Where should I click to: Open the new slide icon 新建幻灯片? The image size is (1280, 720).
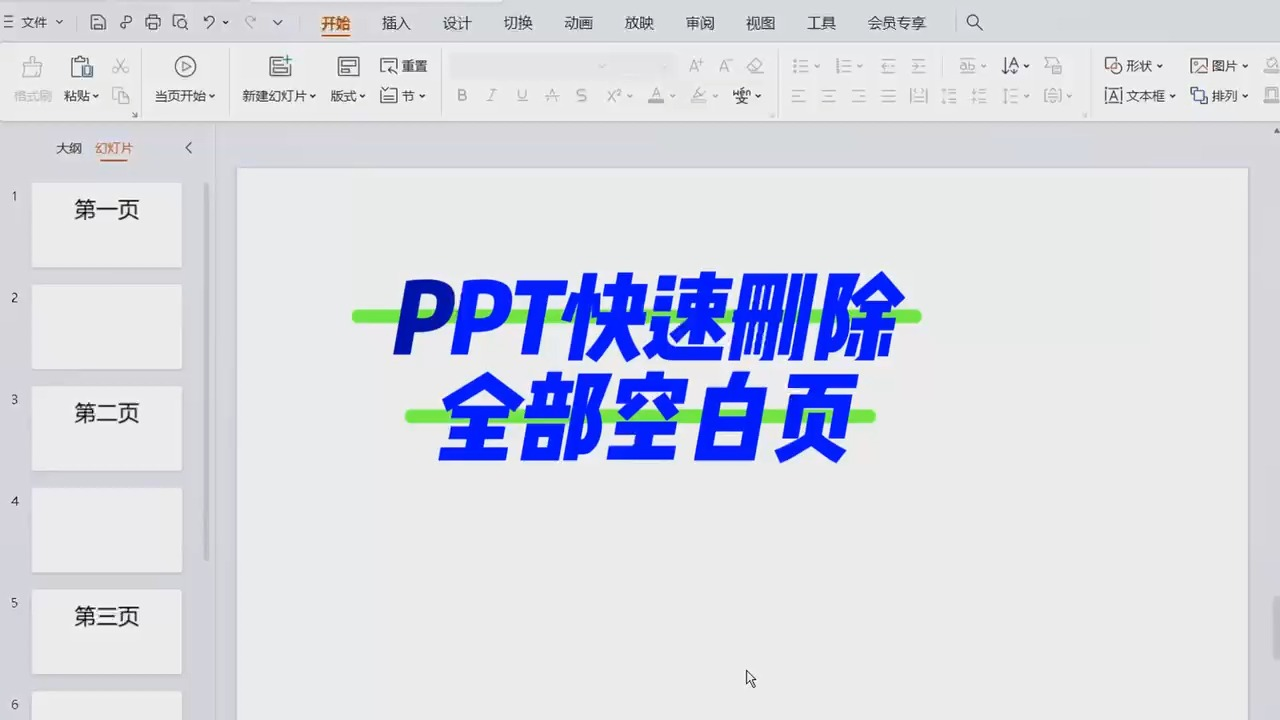coord(280,66)
